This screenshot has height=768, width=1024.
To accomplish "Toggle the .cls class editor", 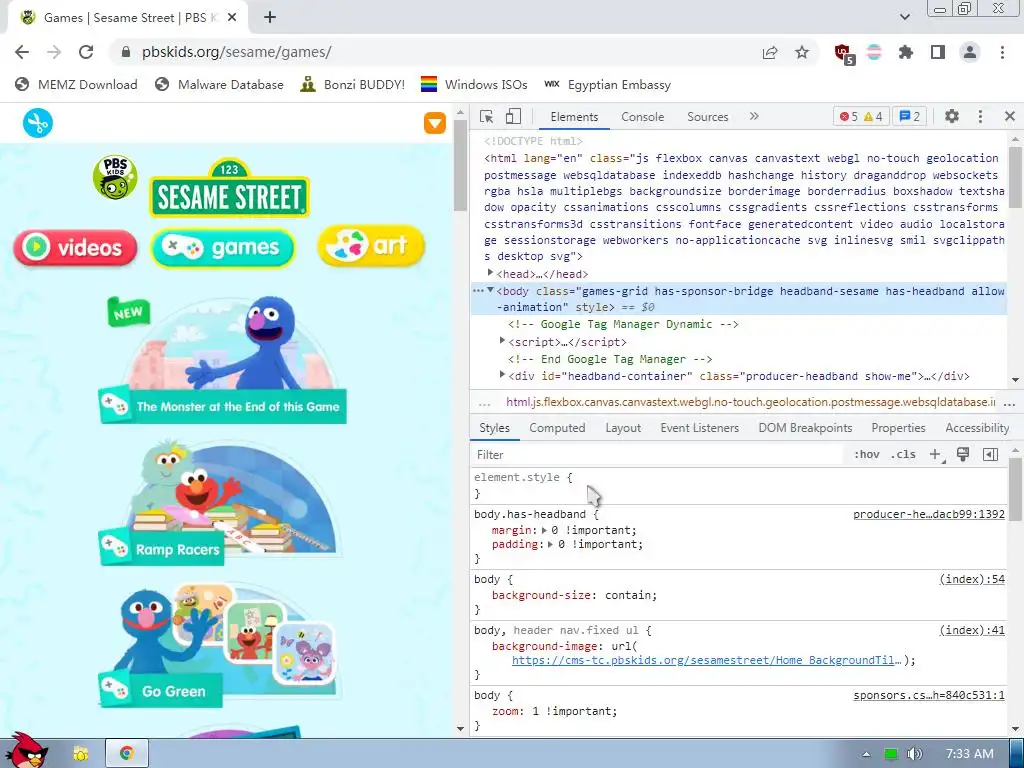I will tap(903, 455).
